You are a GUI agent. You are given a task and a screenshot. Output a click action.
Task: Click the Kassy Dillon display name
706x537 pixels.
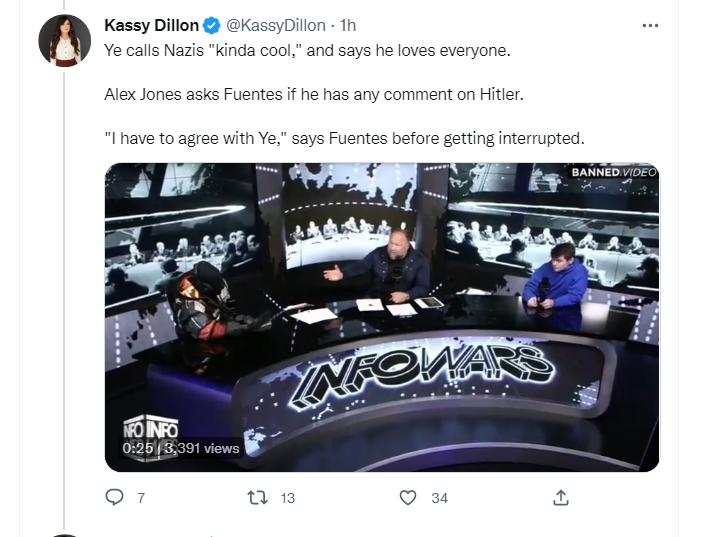151,26
